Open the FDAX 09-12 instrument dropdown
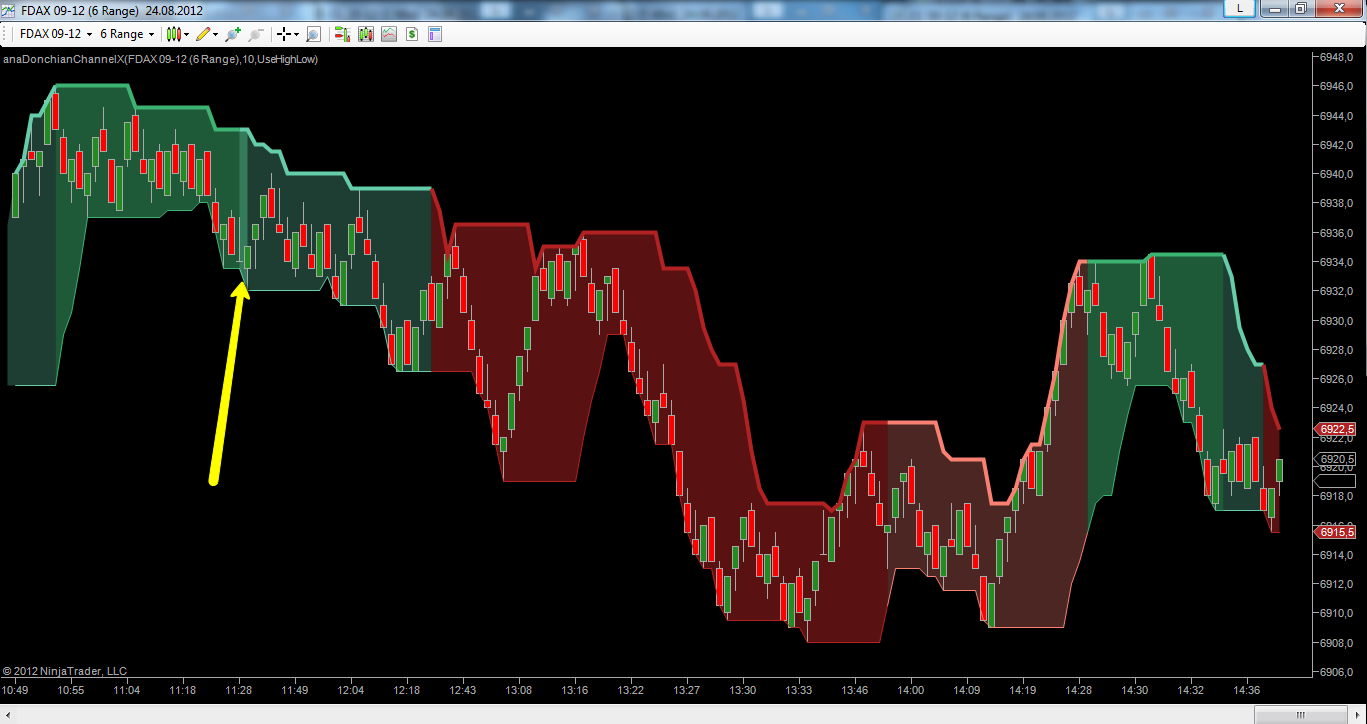This screenshot has height=724, width=1367. (56, 34)
